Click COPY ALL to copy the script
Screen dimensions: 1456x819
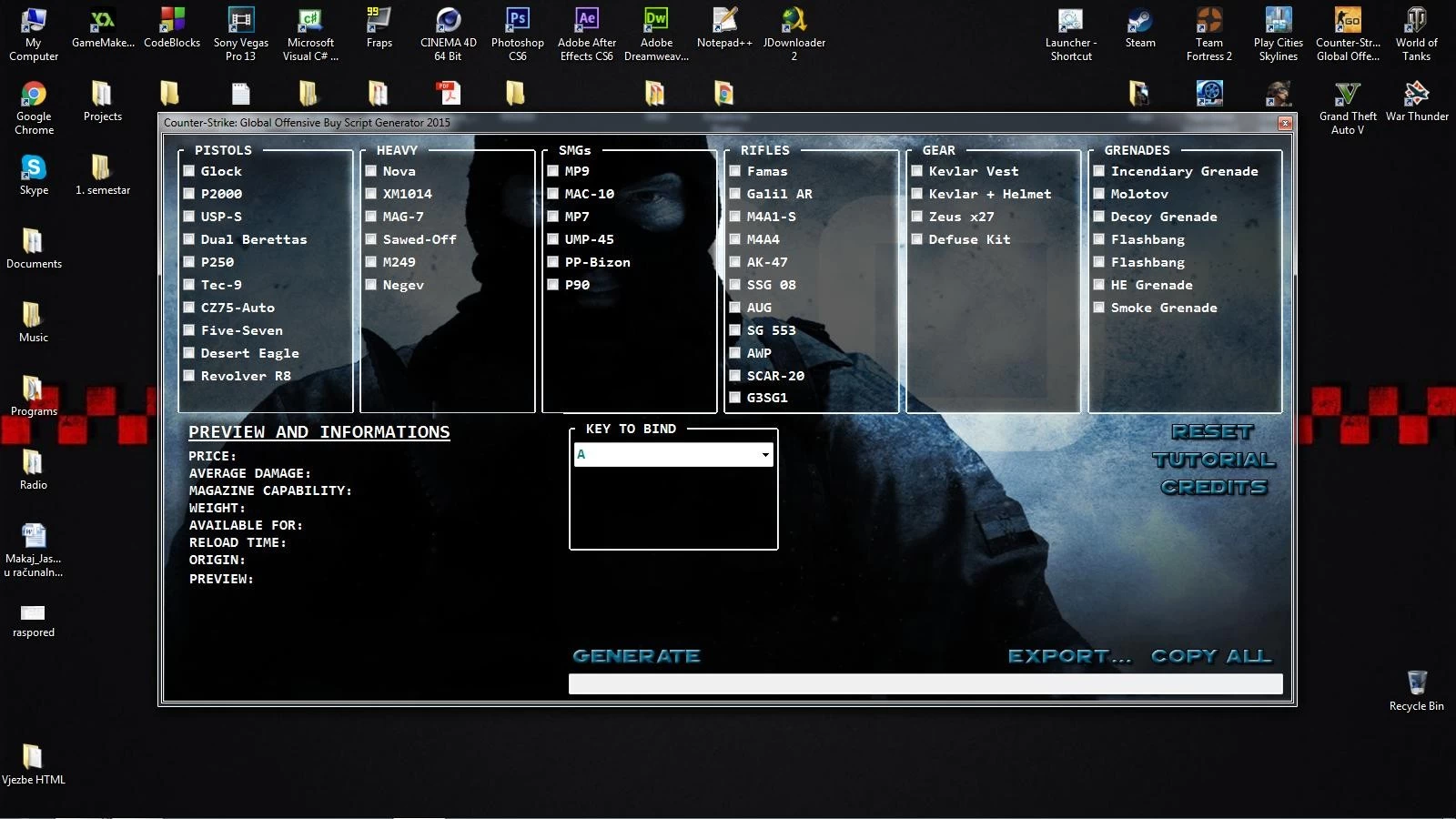[x=1210, y=655]
